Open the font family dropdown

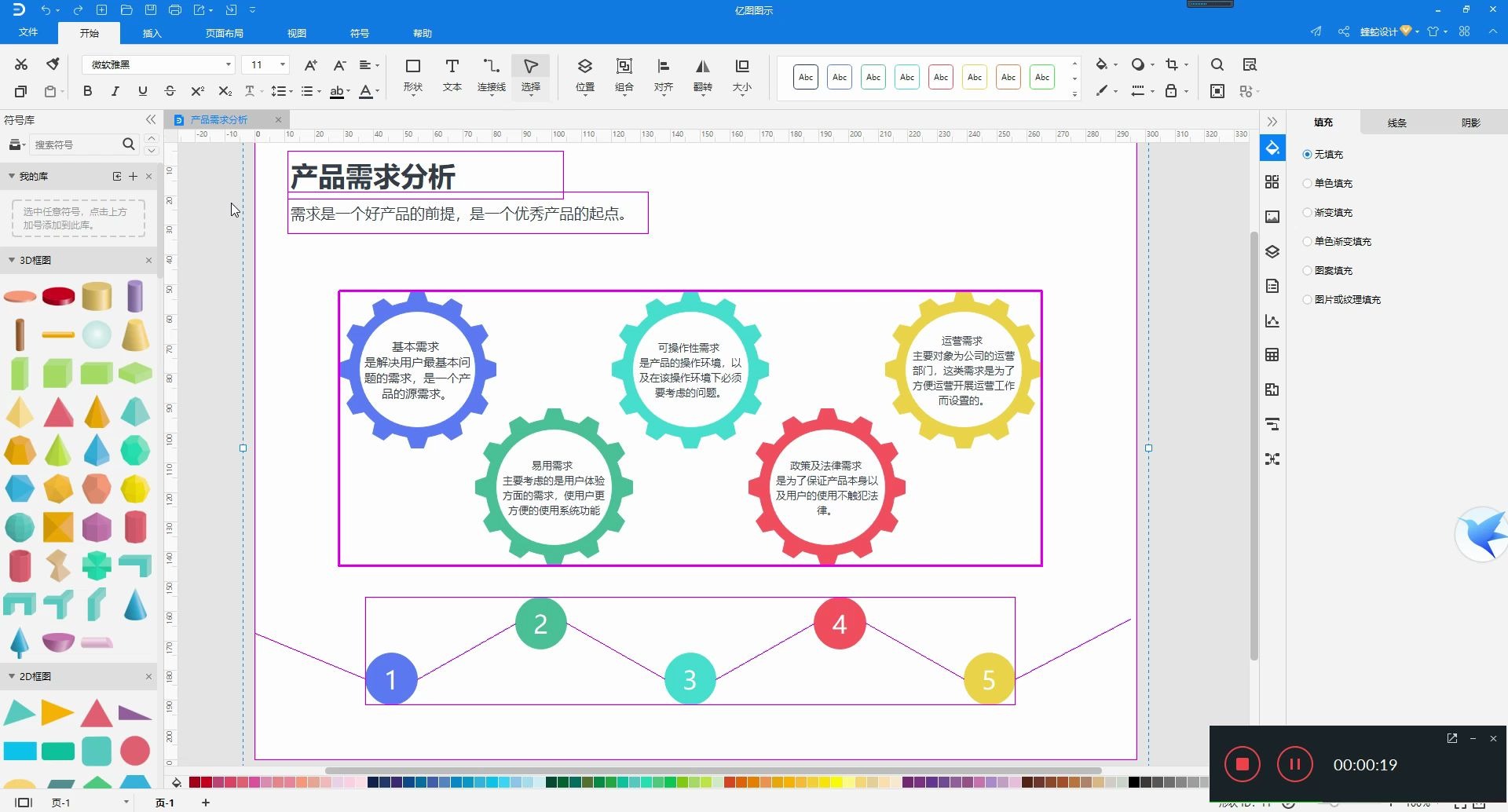click(x=227, y=64)
